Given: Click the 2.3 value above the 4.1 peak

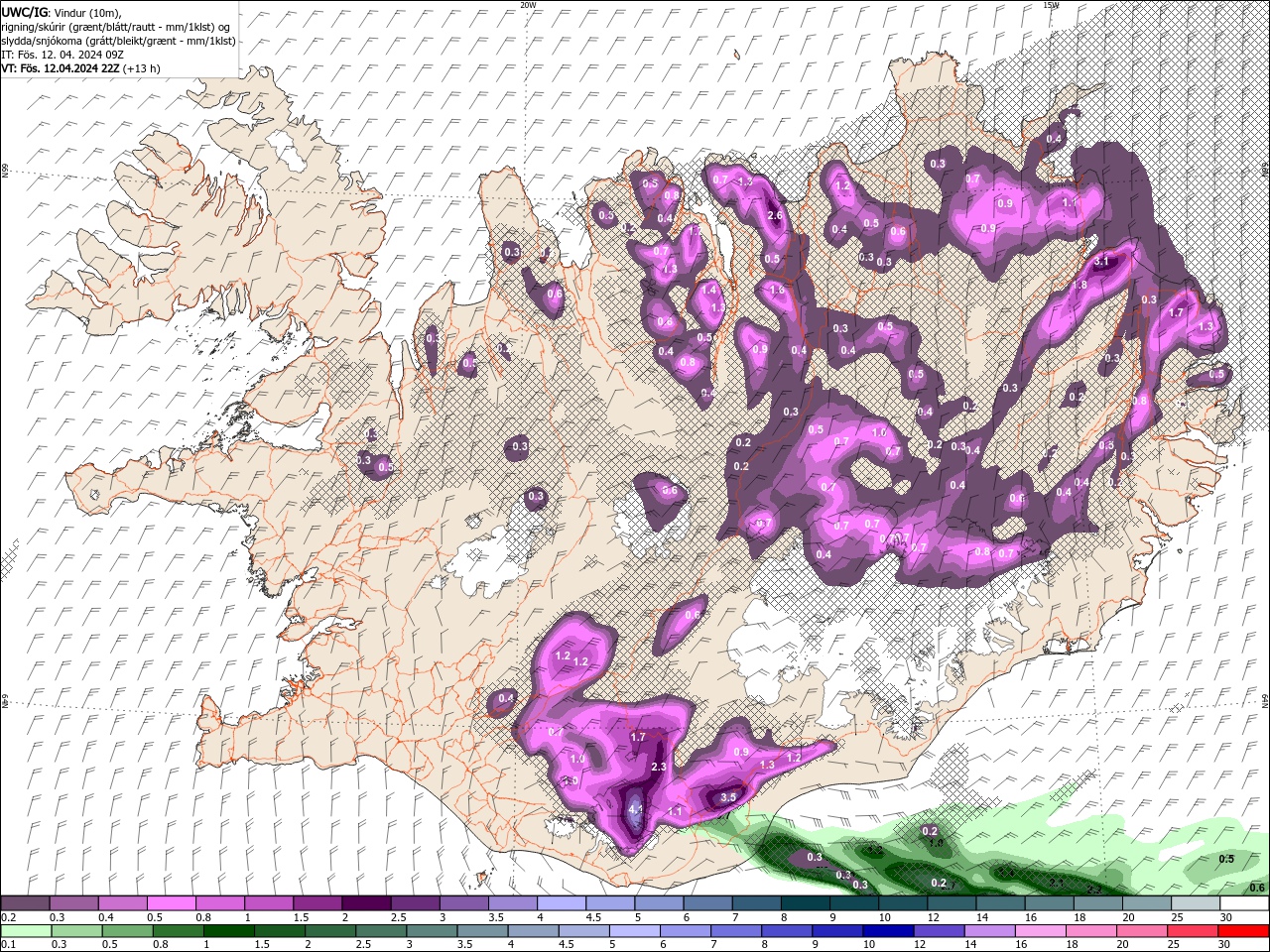Looking at the screenshot, I should pyautogui.click(x=658, y=767).
